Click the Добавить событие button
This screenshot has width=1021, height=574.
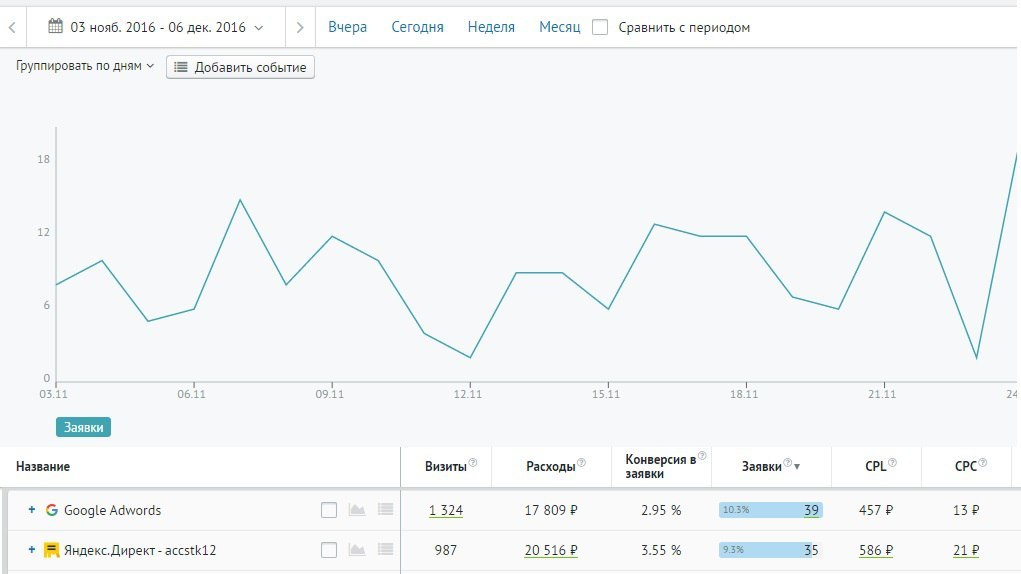(240, 67)
